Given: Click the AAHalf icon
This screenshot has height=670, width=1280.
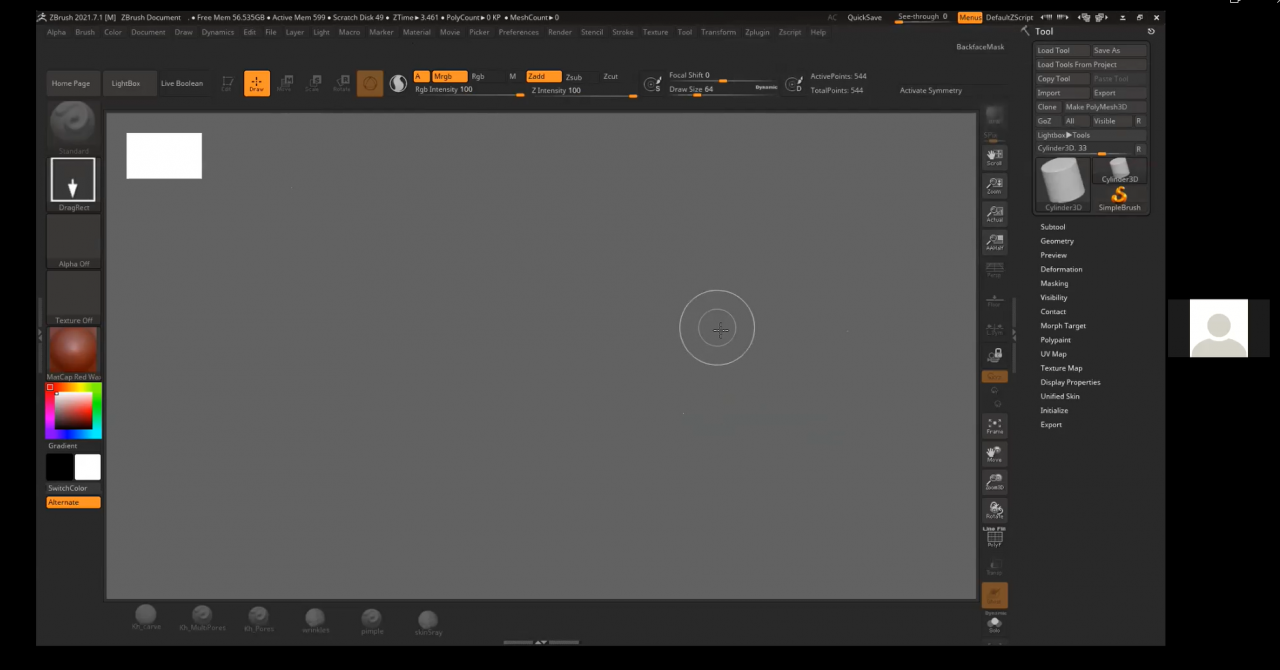Looking at the screenshot, I should (x=994, y=241).
